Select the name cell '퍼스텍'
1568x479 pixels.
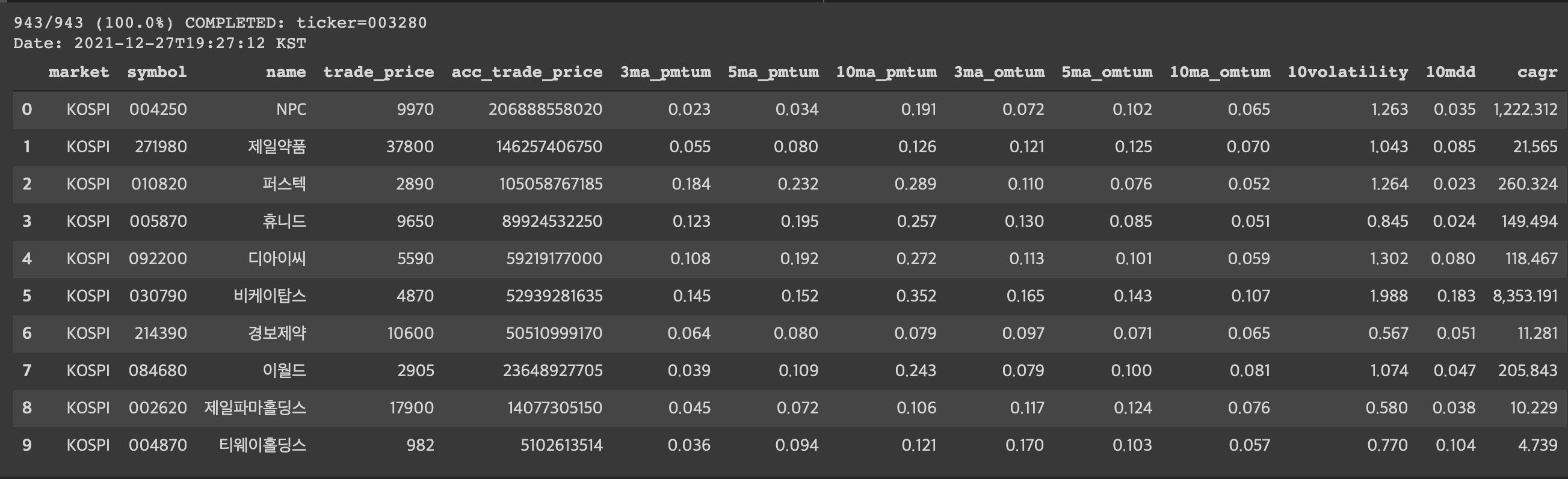[284, 184]
